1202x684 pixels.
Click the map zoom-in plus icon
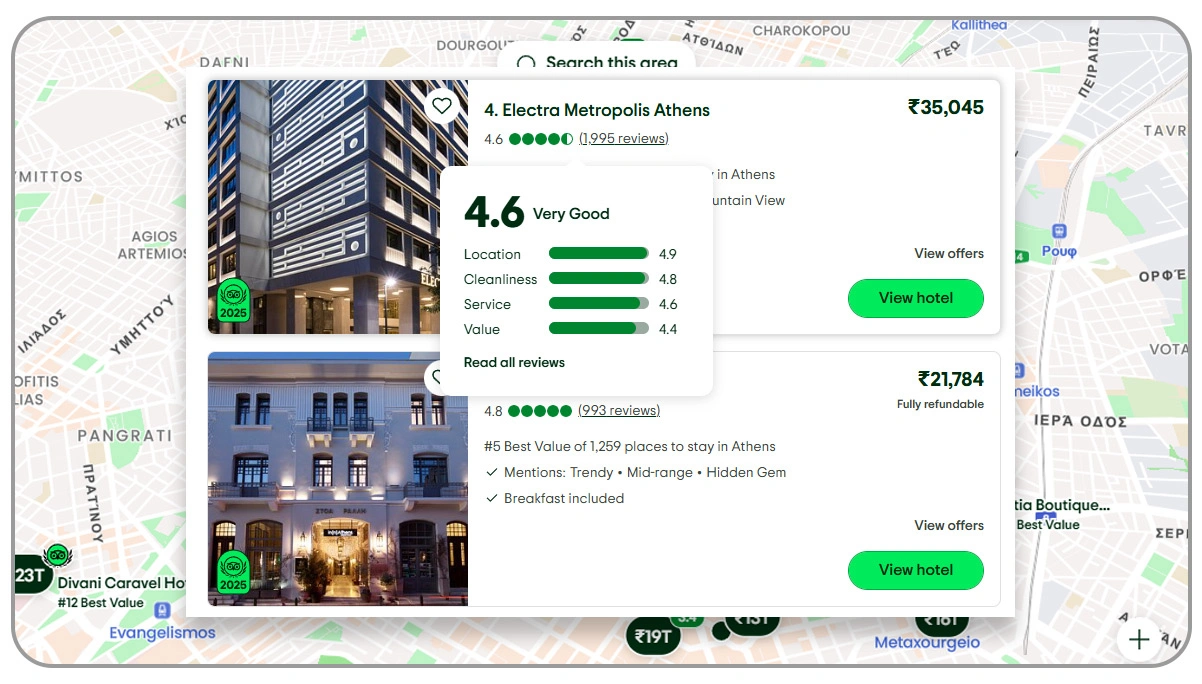click(x=1139, y=639)
